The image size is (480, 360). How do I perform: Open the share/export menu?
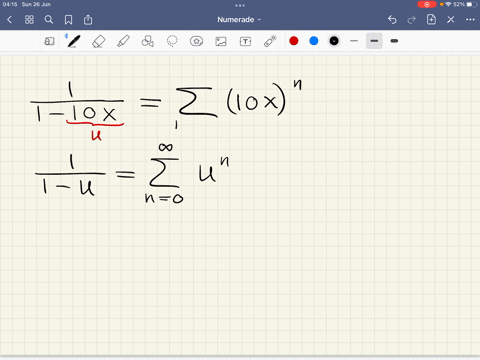tap(88, 20)
